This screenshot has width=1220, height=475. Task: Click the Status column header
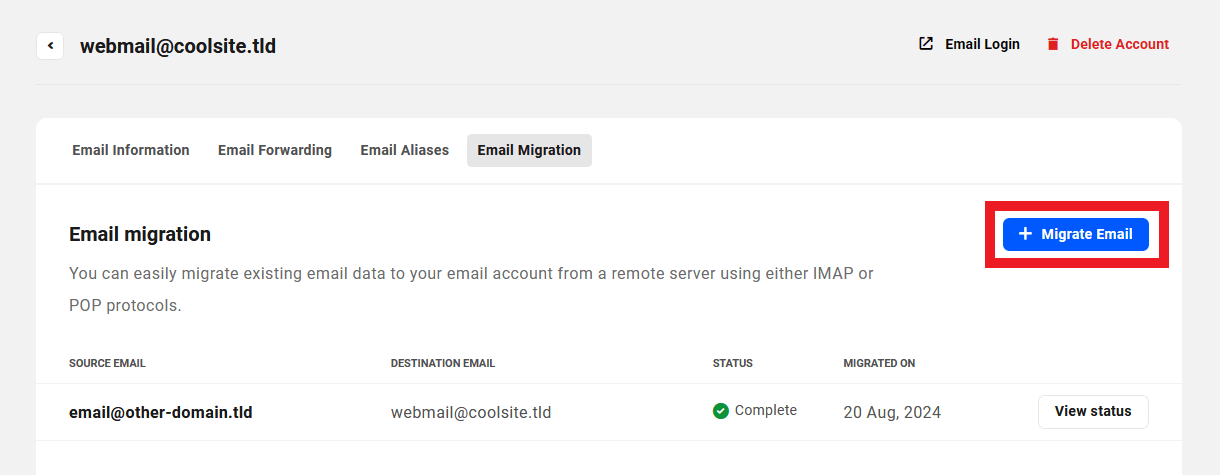tap(733, 363)
